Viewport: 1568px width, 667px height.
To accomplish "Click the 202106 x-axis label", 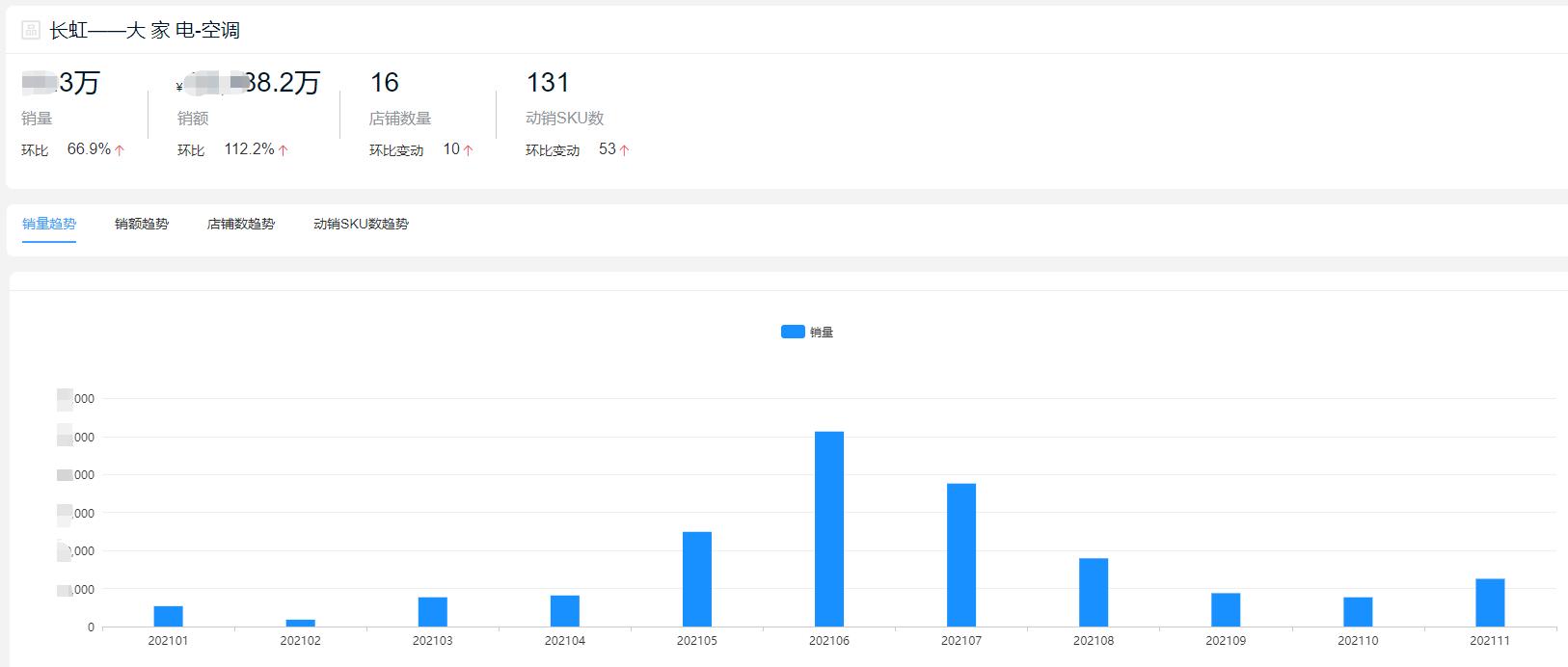I will (x=829, y=641).
